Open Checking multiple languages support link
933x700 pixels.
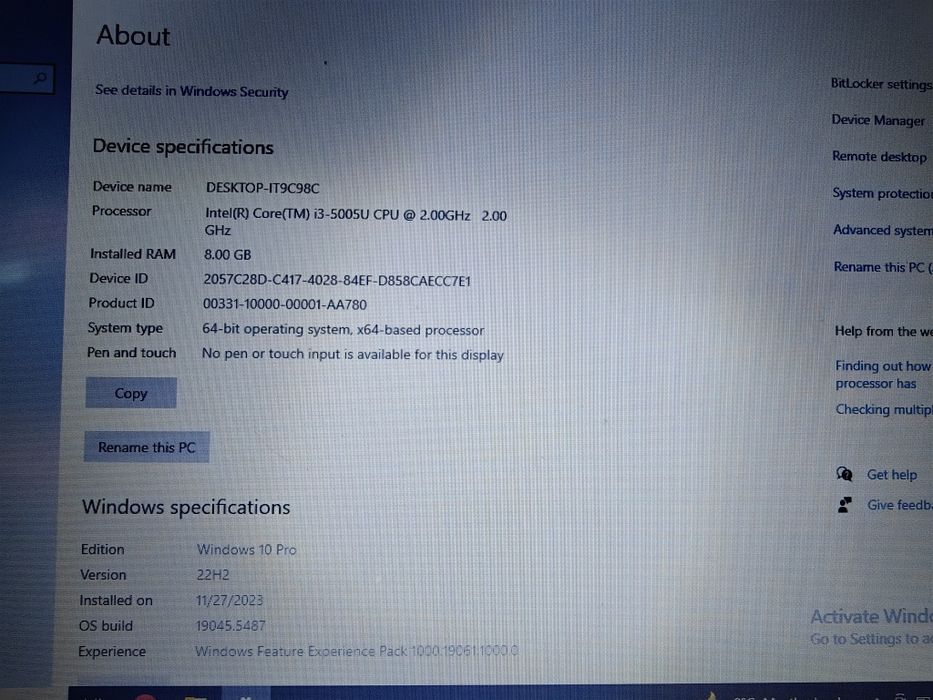883,410
